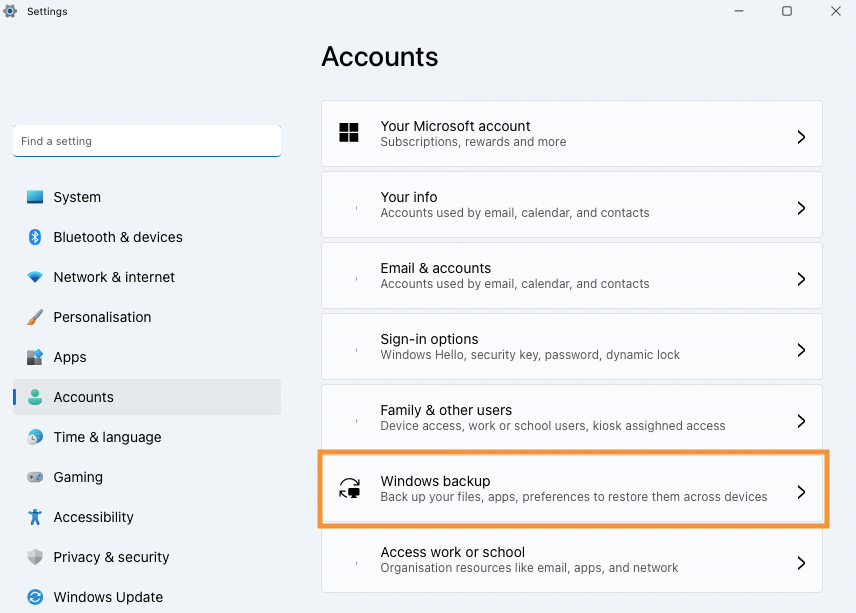Viewport: 856px width, 613px height.
Task: Click the Accessibility figure icon
Action: [35, 517]
